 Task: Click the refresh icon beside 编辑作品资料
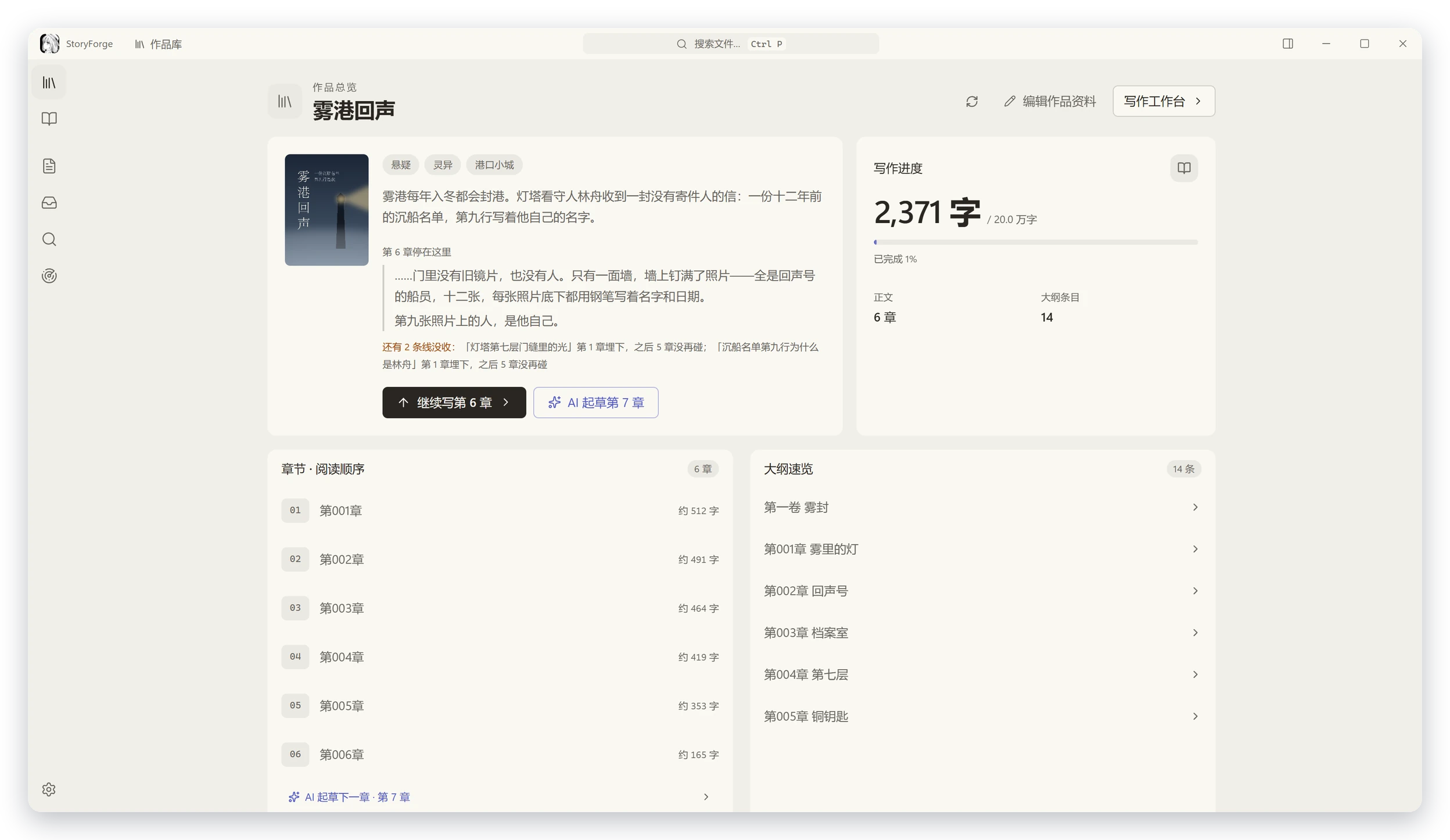tap(971, 102)
